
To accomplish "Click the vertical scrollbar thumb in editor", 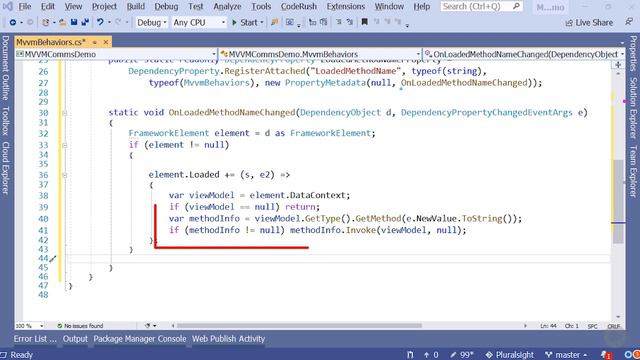I will point(618,202).
